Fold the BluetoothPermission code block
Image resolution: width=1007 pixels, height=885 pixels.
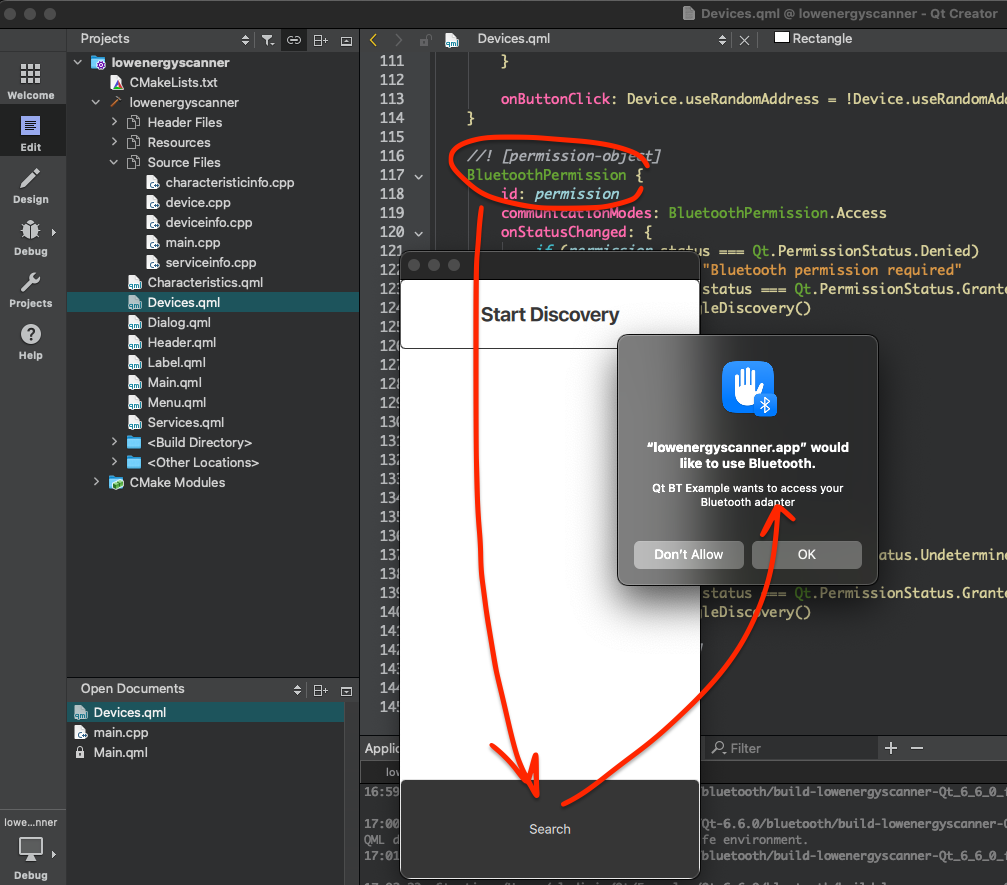419,177
